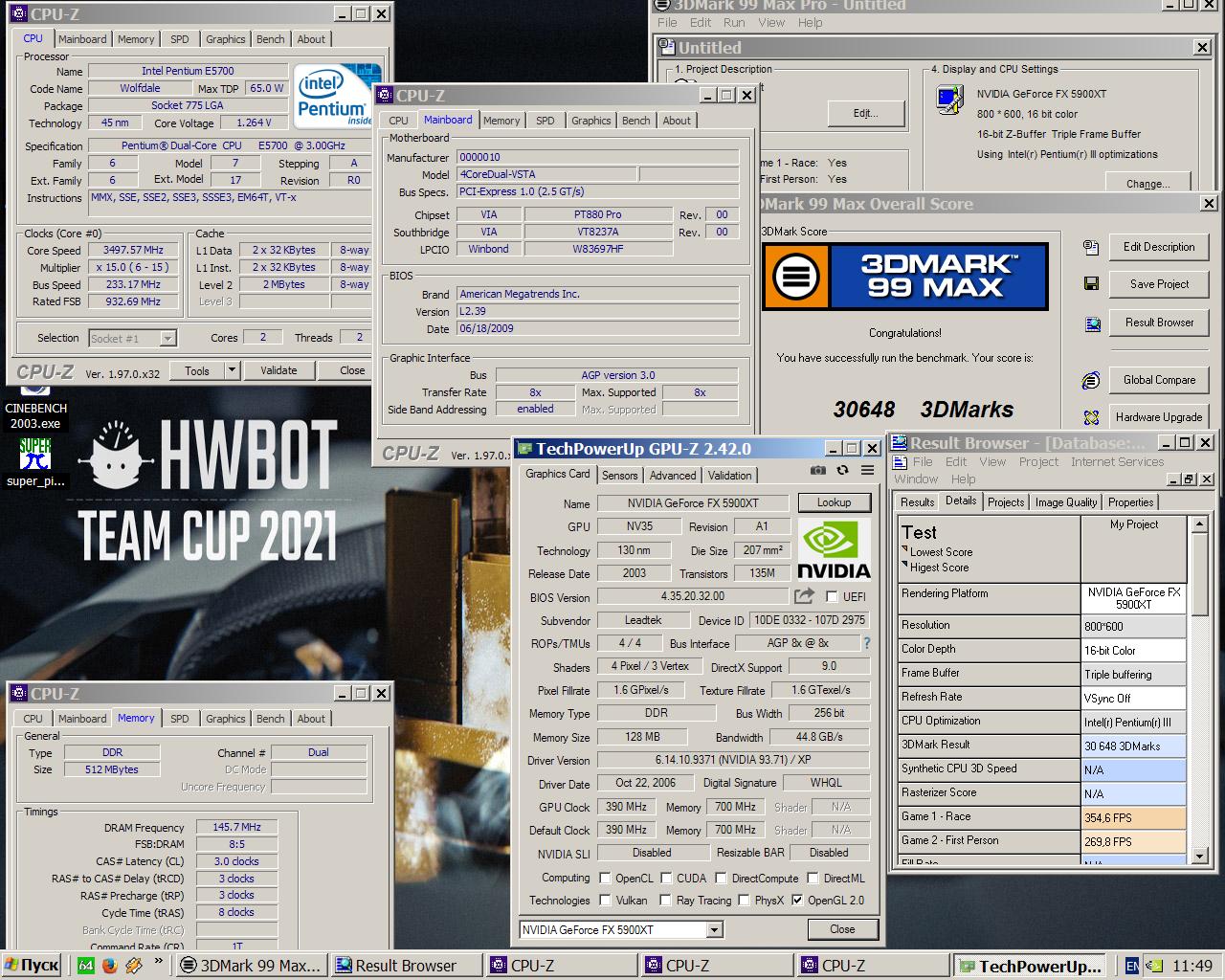Click the CPU-Z Mainboard window title icon
This screenshot has width=1225, height=980.
click(385, 96)
